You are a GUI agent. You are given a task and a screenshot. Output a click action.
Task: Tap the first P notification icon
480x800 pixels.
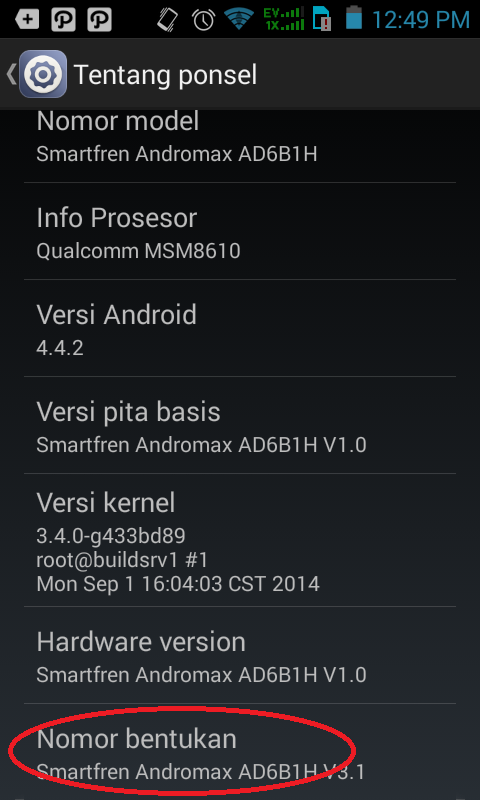(64, 20)
